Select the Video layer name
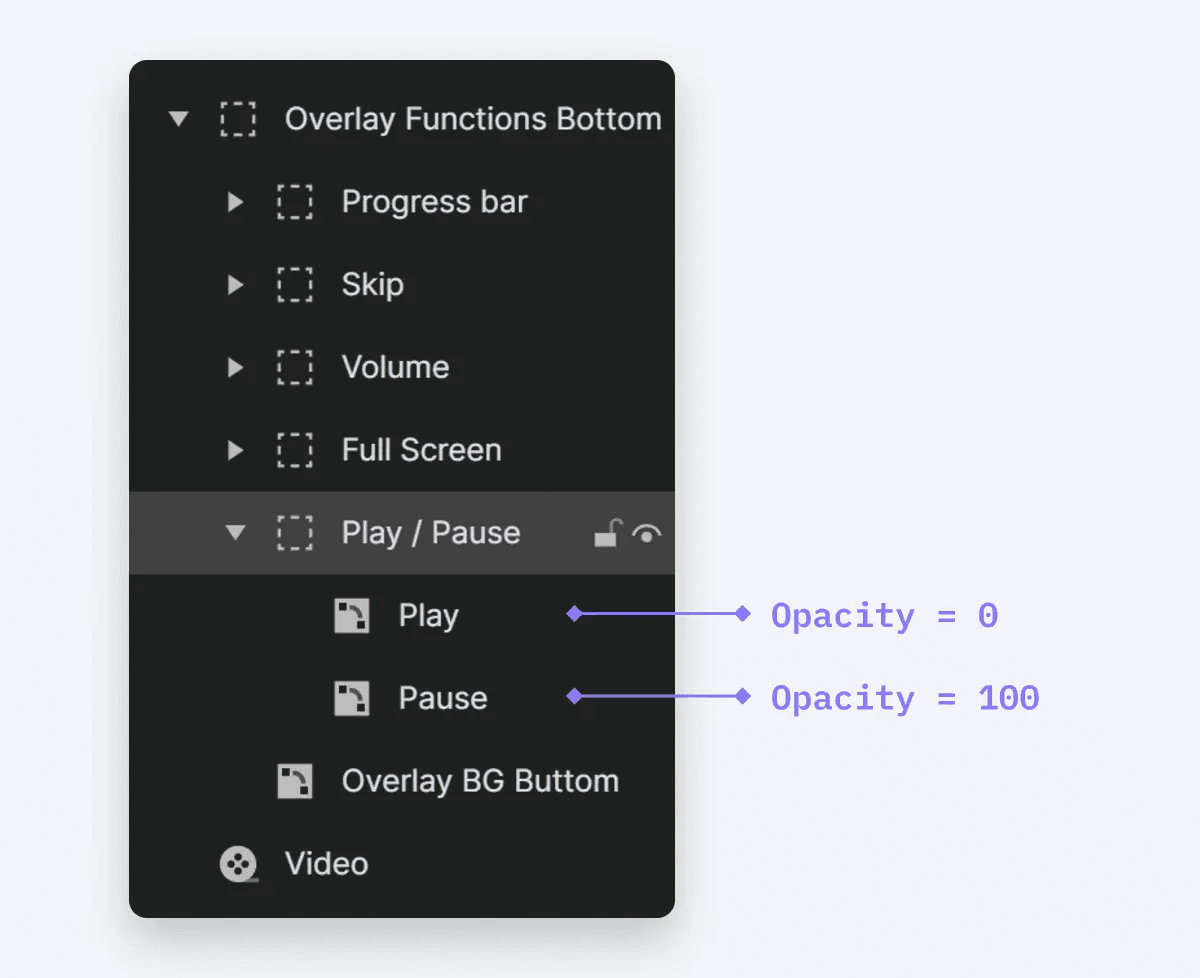This screenshot has width=1200, height=978. point(327,864)
